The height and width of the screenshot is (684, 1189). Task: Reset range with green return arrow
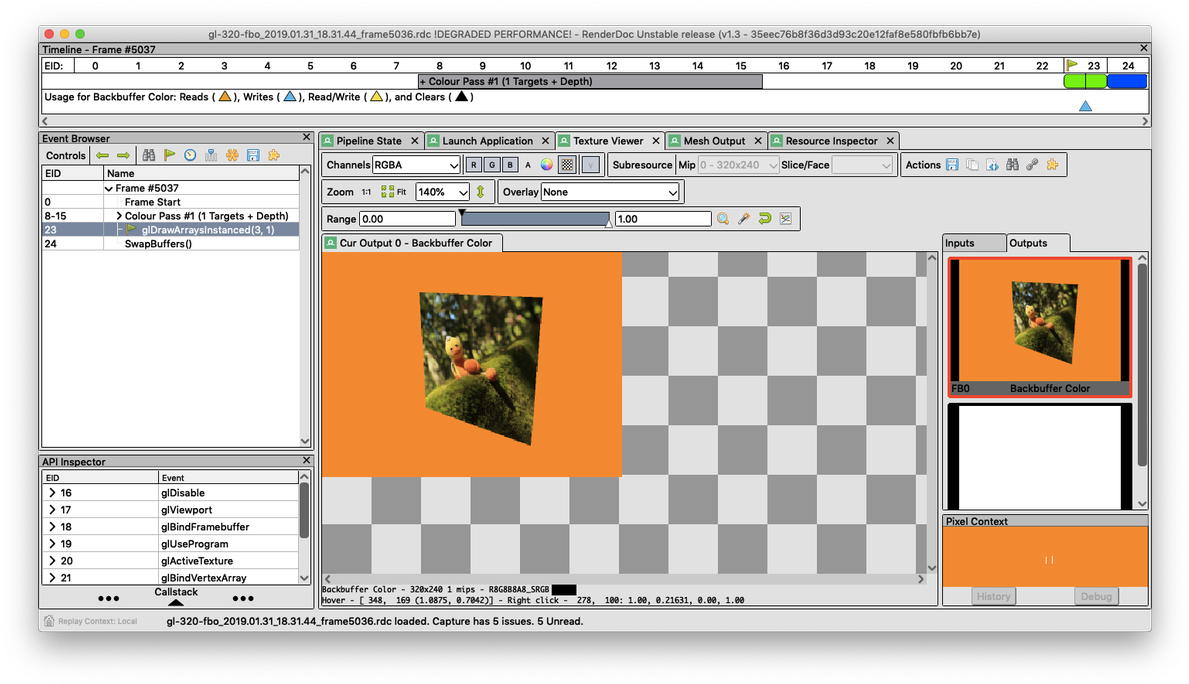(x=764, y=219)
